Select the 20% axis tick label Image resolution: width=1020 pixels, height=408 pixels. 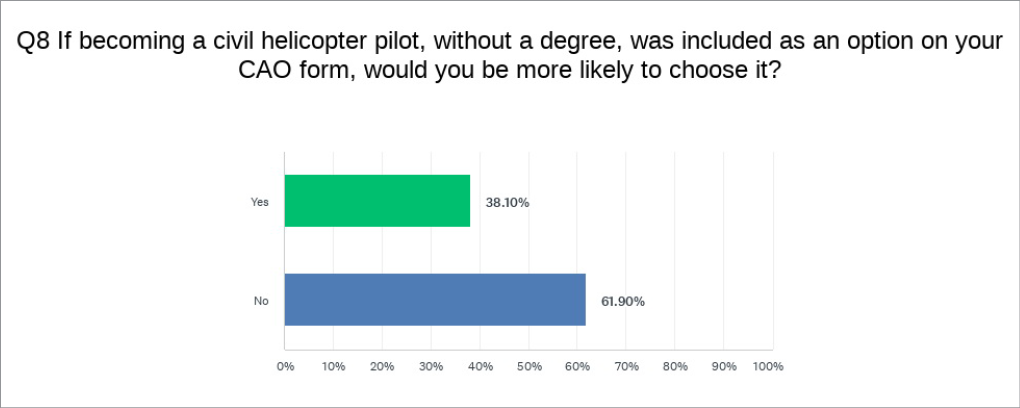(382, 366)
